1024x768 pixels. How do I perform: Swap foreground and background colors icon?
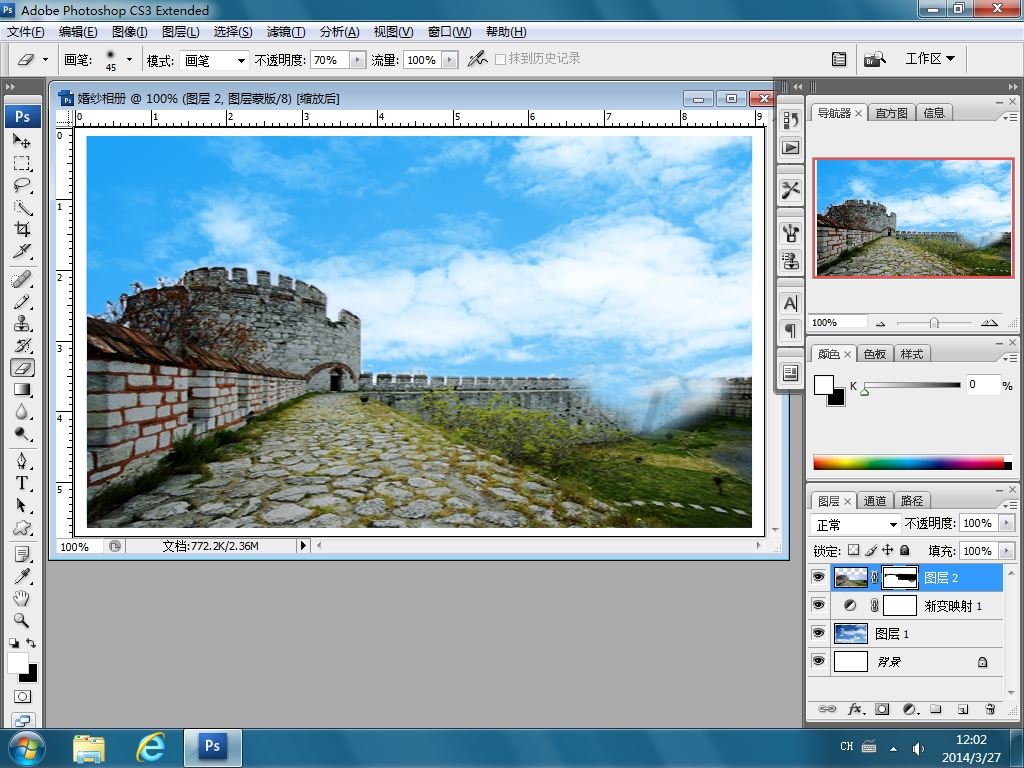tap(31, 643)
